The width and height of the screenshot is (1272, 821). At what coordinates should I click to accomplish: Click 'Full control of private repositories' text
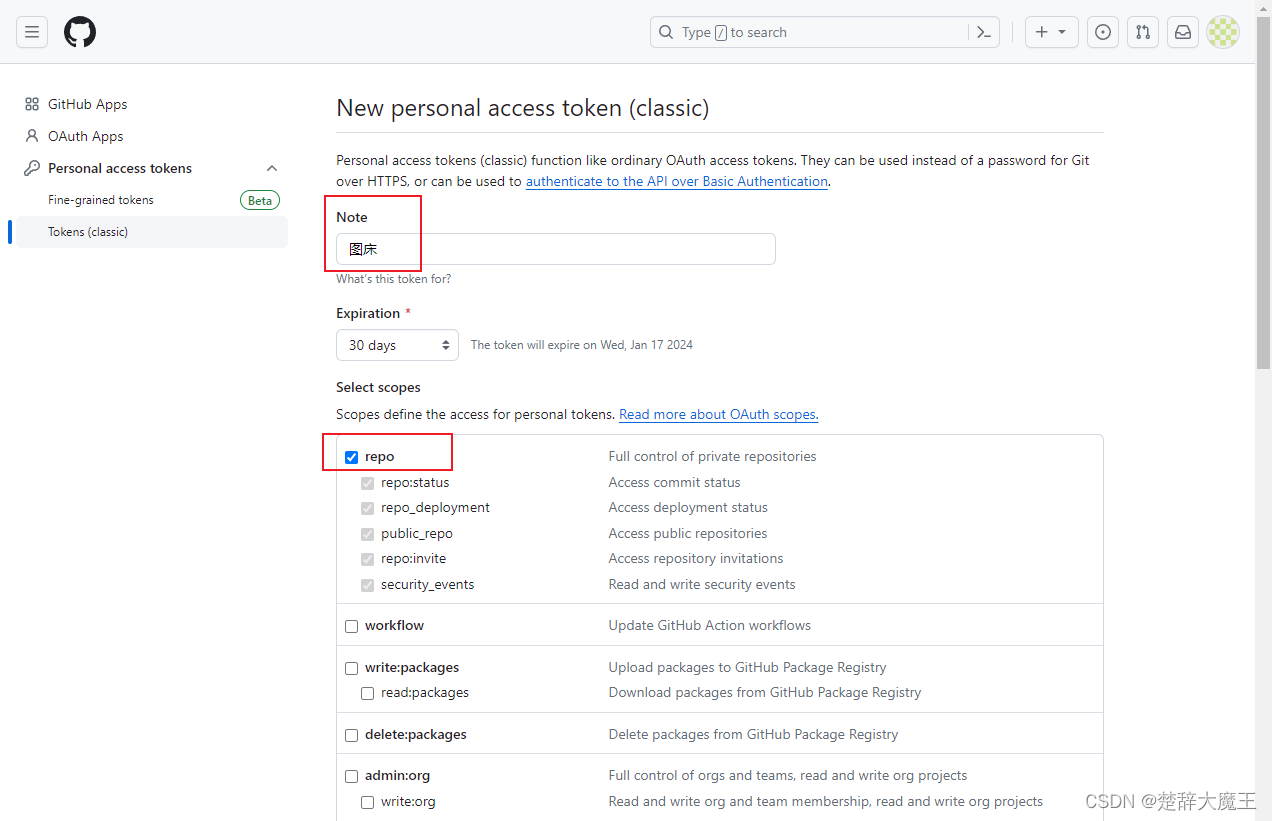point(712,456)
